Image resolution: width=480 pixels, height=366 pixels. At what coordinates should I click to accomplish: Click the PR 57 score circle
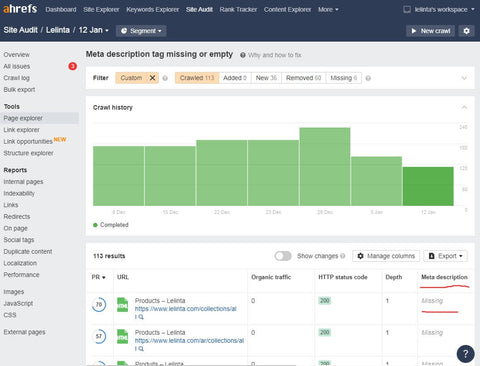99,336
